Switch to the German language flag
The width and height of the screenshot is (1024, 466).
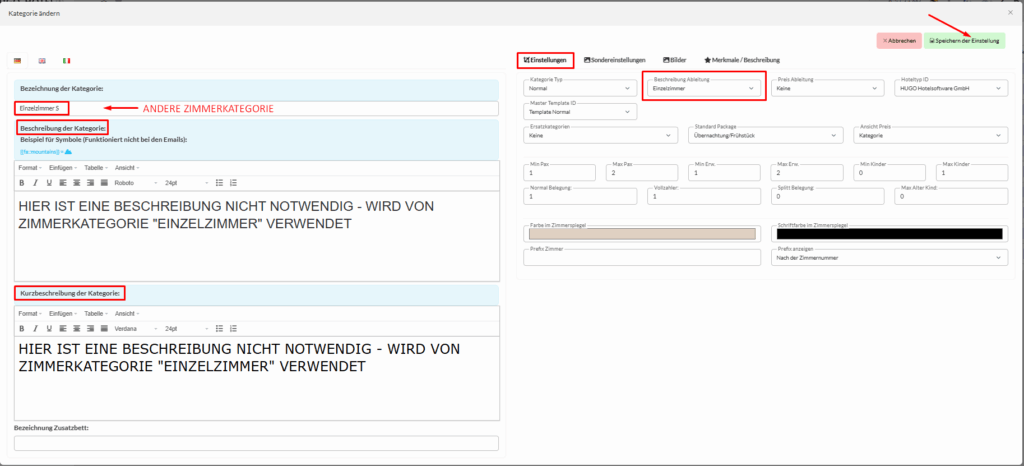click(x=18, y=61)
